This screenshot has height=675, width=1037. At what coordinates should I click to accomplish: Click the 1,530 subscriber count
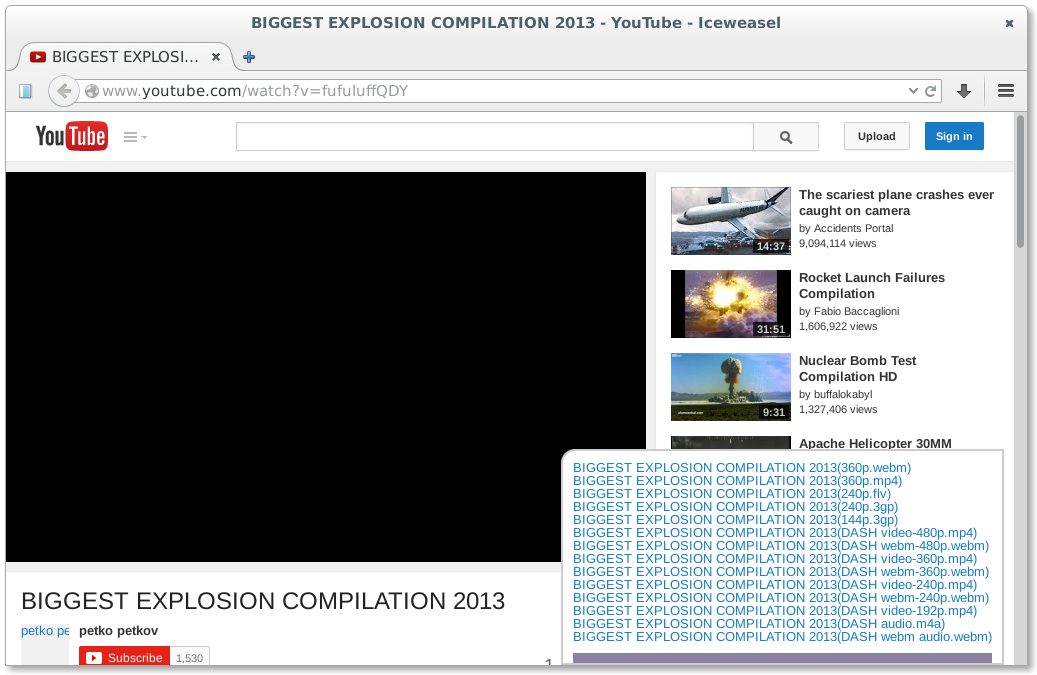(x=190, y=658)
